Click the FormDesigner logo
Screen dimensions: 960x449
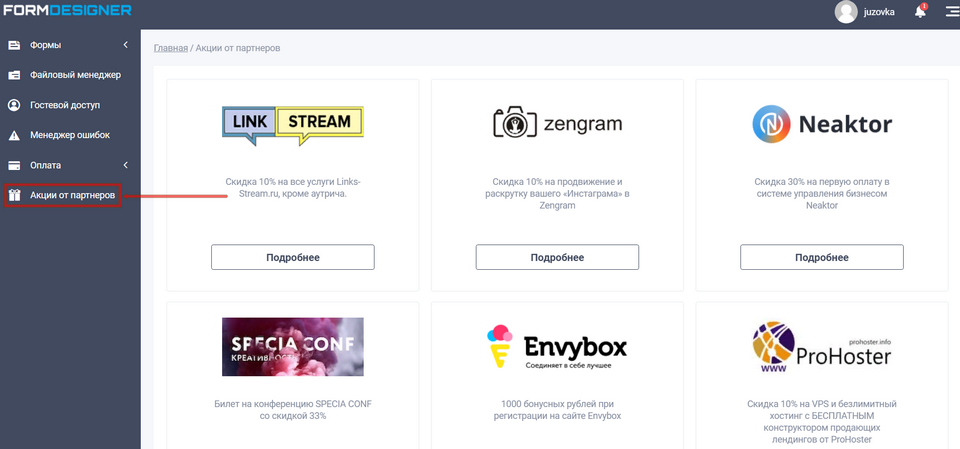(66, 12)
